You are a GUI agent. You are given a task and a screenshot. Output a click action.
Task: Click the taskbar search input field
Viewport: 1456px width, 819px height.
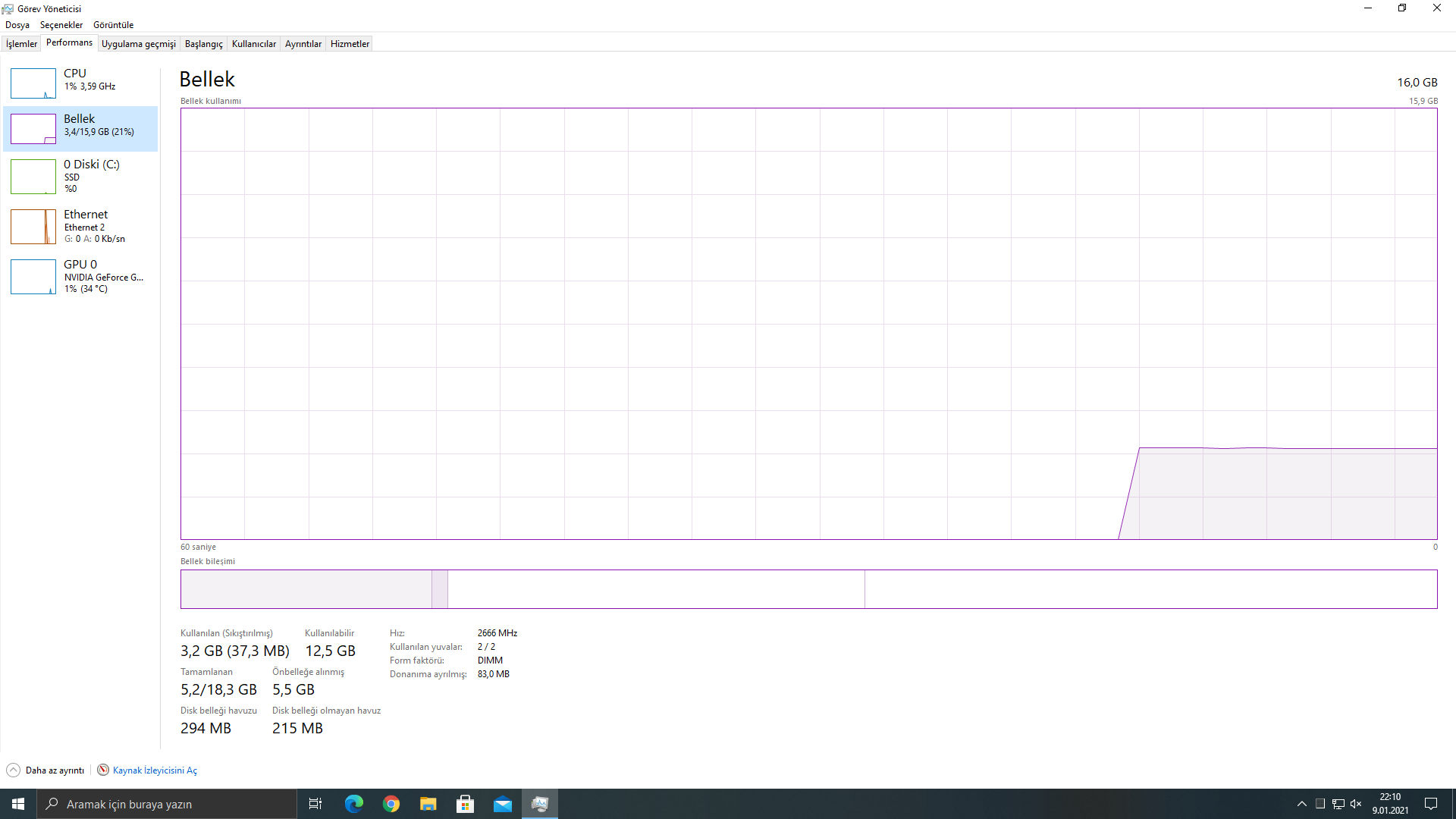tap(167, 804)
